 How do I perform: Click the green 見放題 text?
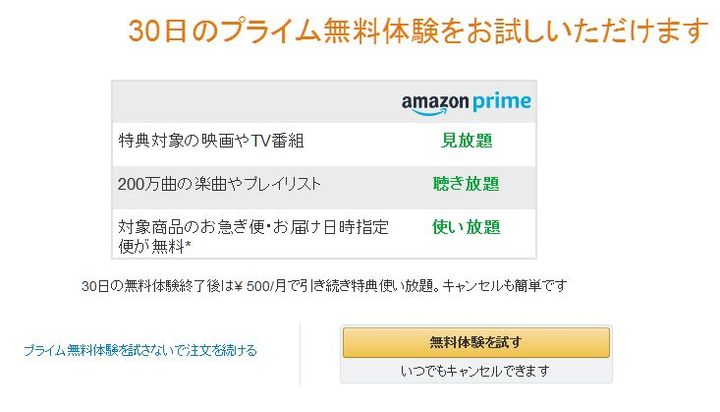[466, 140]
